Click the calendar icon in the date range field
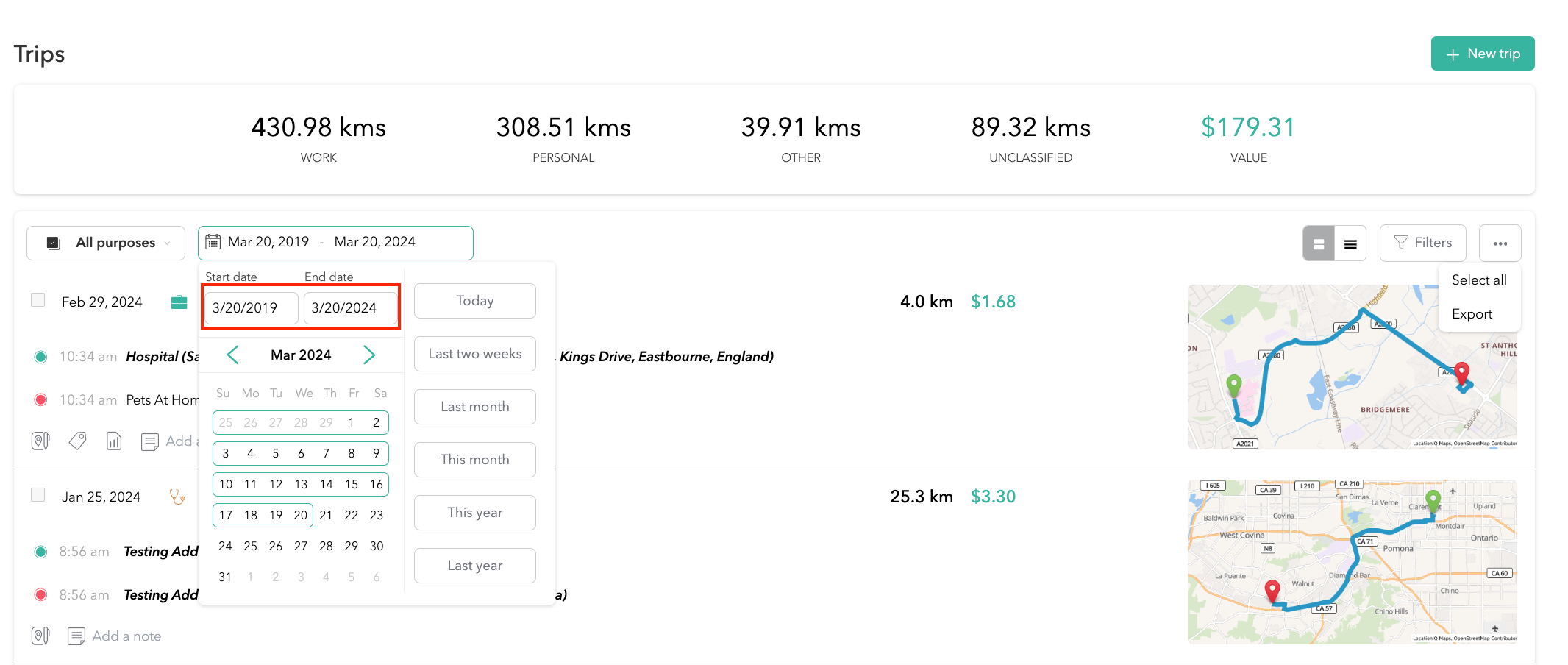The width and height of the screenshot is (1568, 665). [x=213, y=241]
